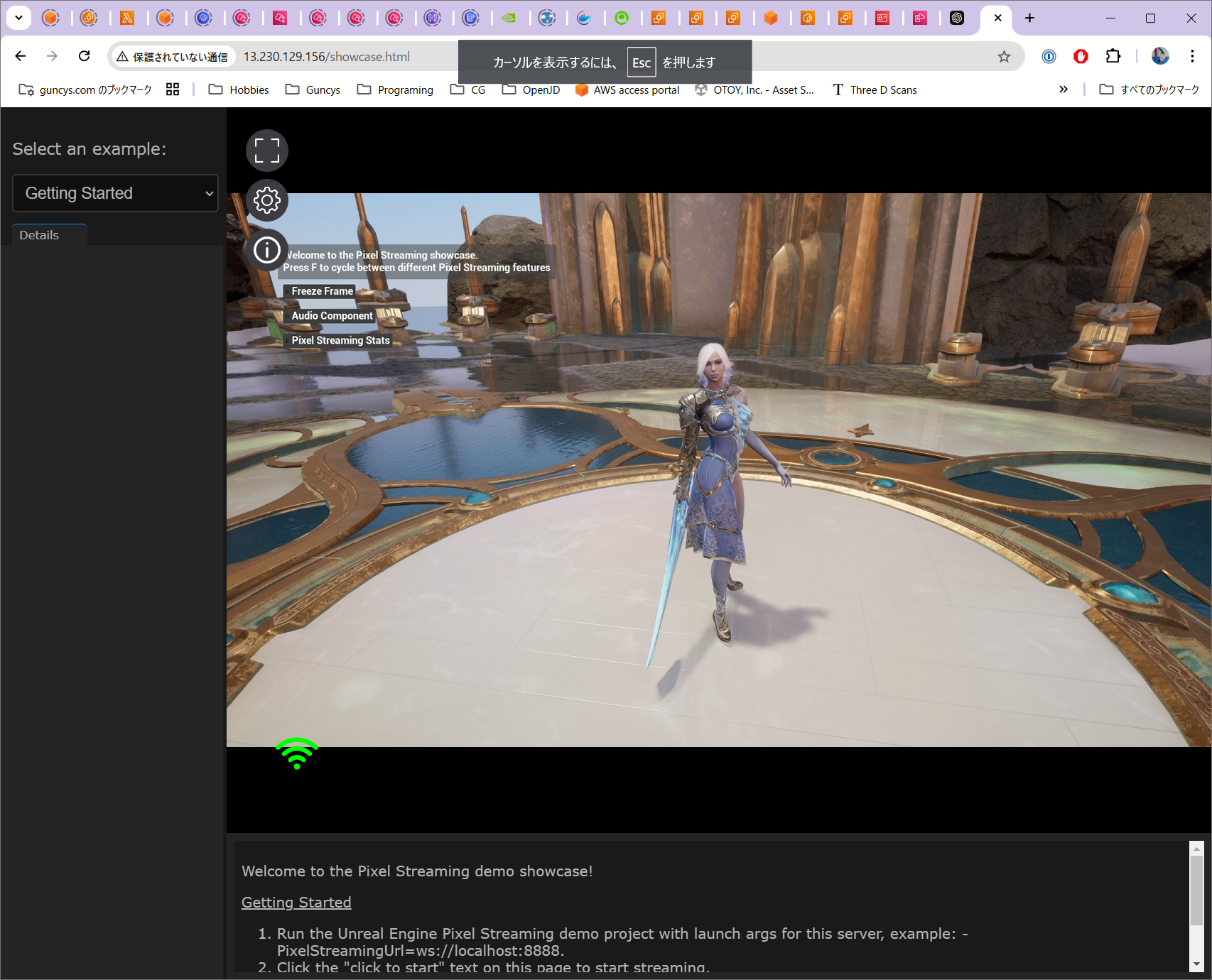Open the Extensions puzzle menu
Image resolution: width=1212 pixels, height=980 pixels.
tap(1113, 56)
